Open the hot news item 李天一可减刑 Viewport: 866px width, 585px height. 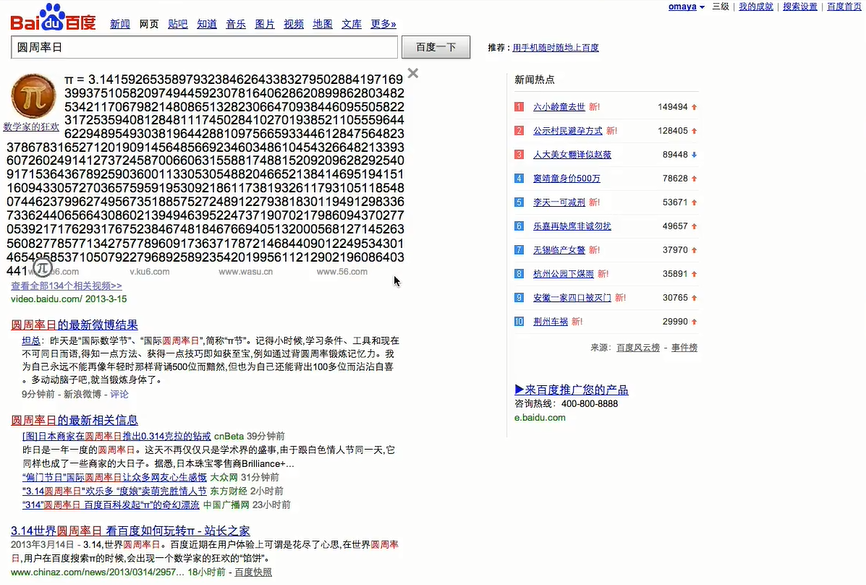point(559,202)
